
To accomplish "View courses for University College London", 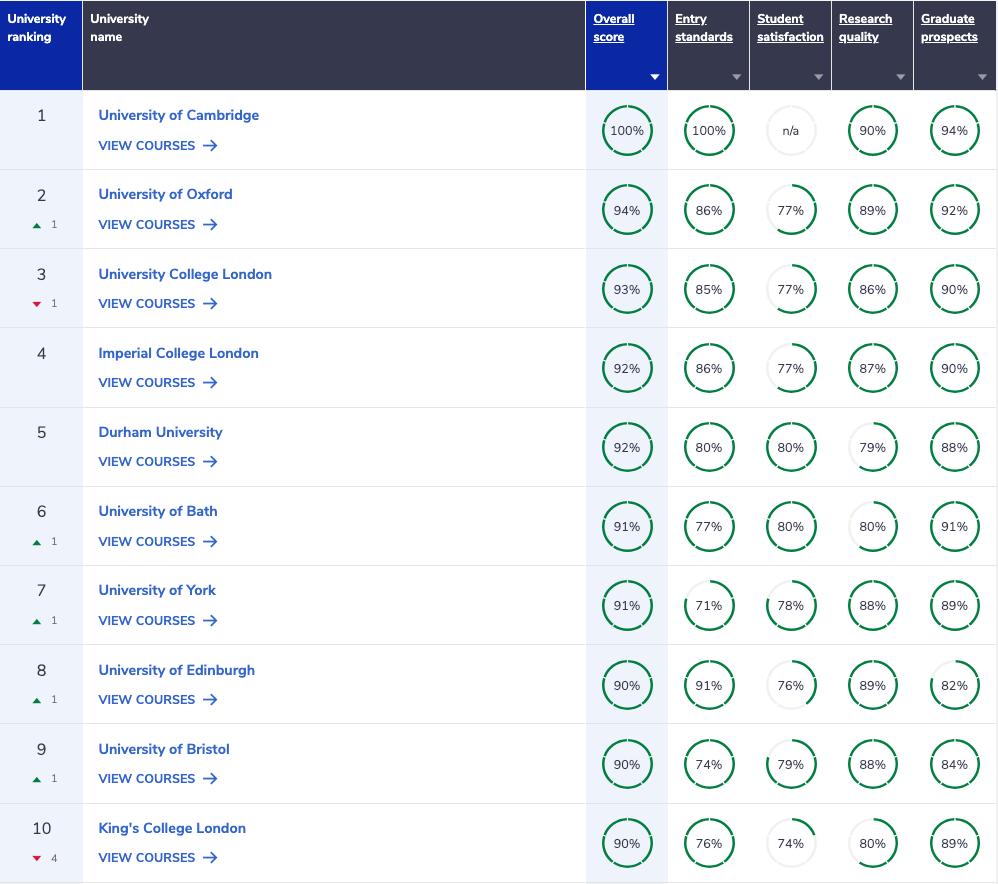I will (x=158, y=304).
